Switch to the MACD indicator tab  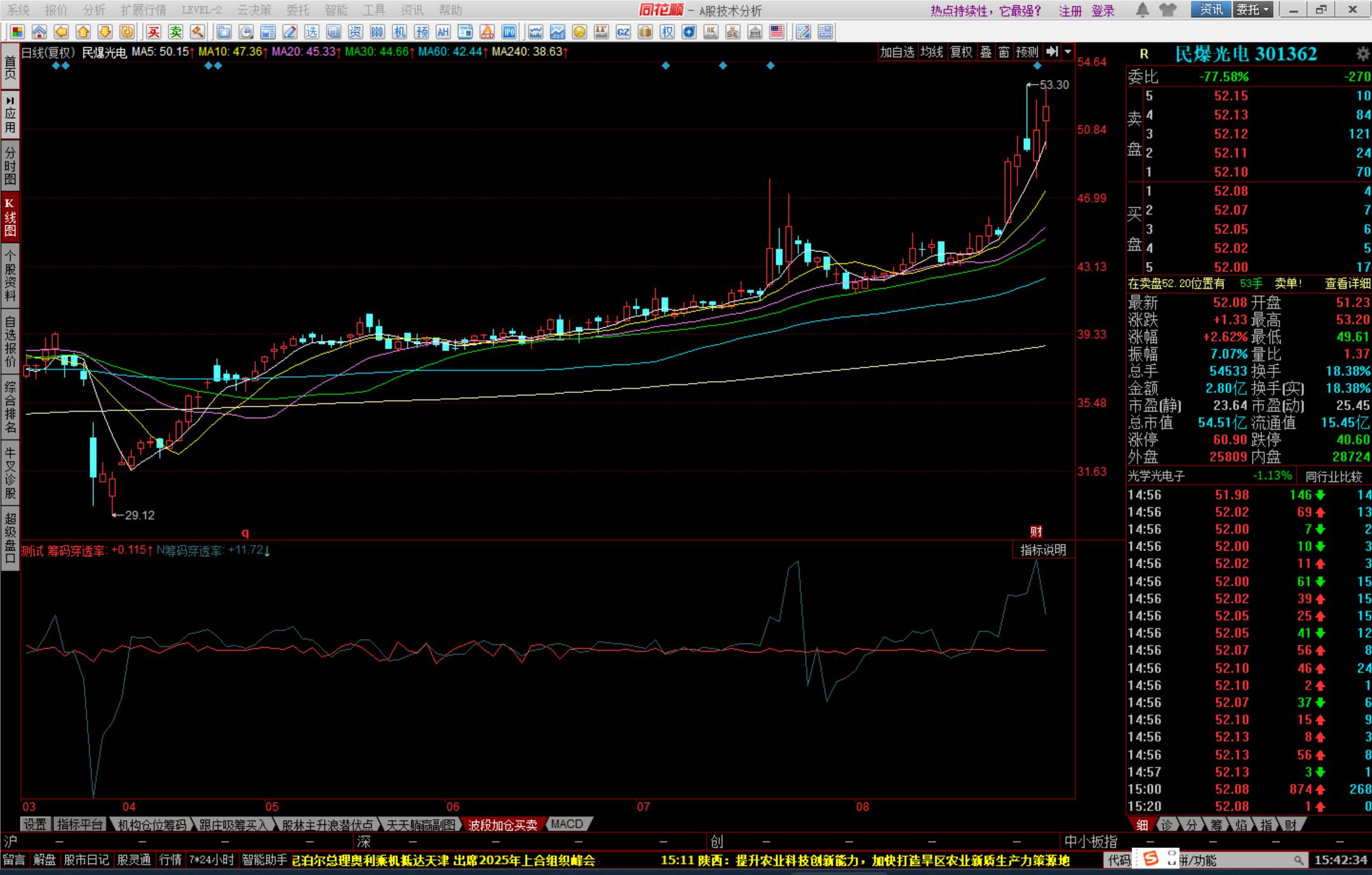coord(567,824)
